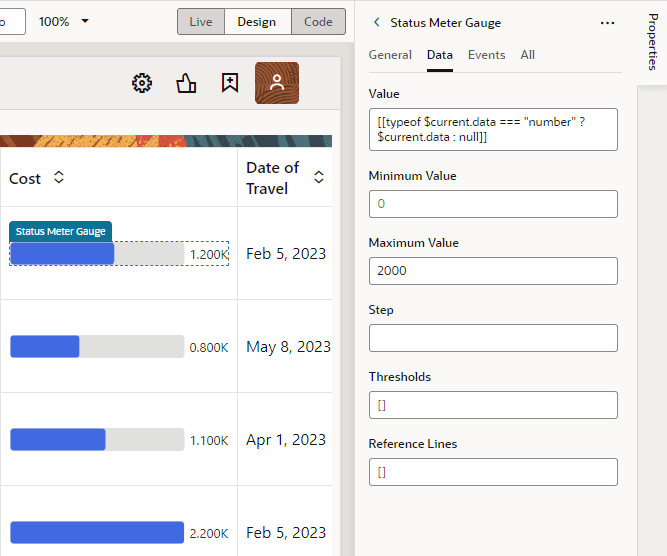Open the Events tab
This screenshot has height=556, width=667.
pyautogui.click(x=487, y=55)
